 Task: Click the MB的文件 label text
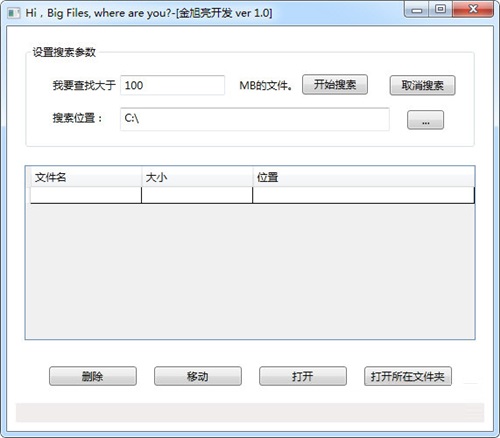pos(266,86)
